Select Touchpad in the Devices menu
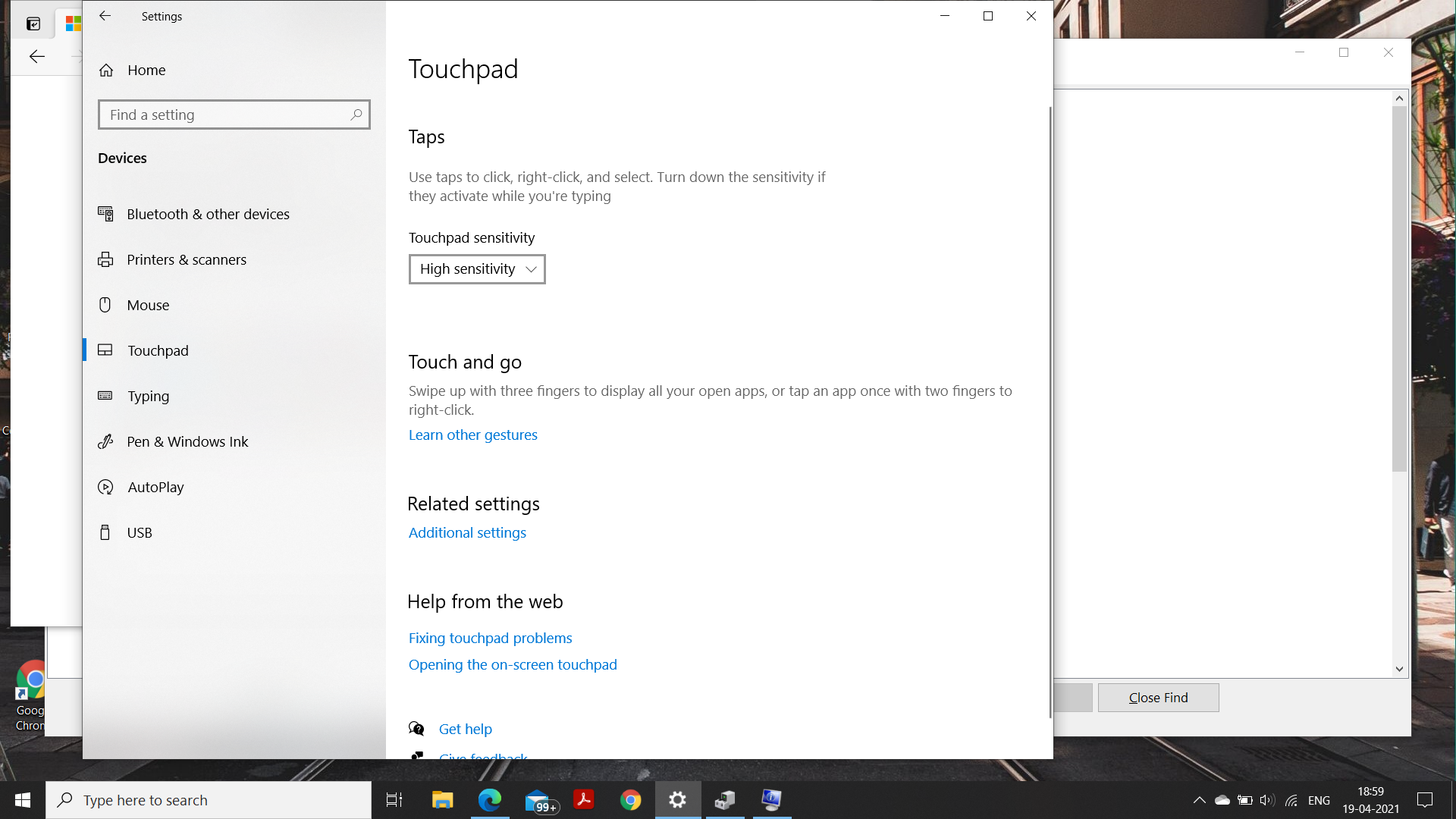Image resolution: width=1456 pixels, height=819 pixels. (157, 350)
